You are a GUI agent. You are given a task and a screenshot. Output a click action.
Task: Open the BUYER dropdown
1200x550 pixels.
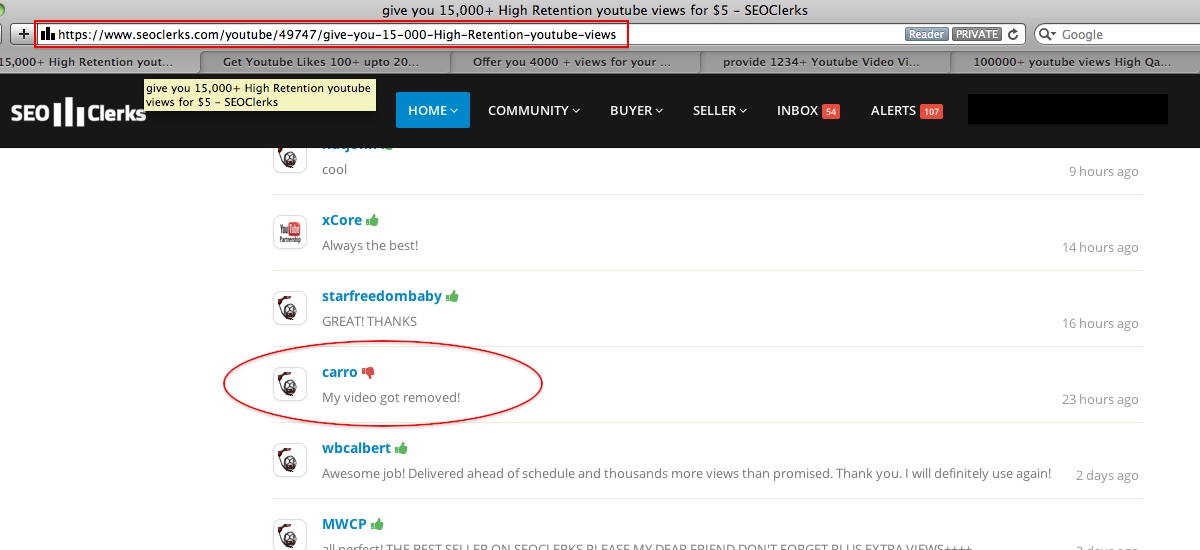point(636,110)
